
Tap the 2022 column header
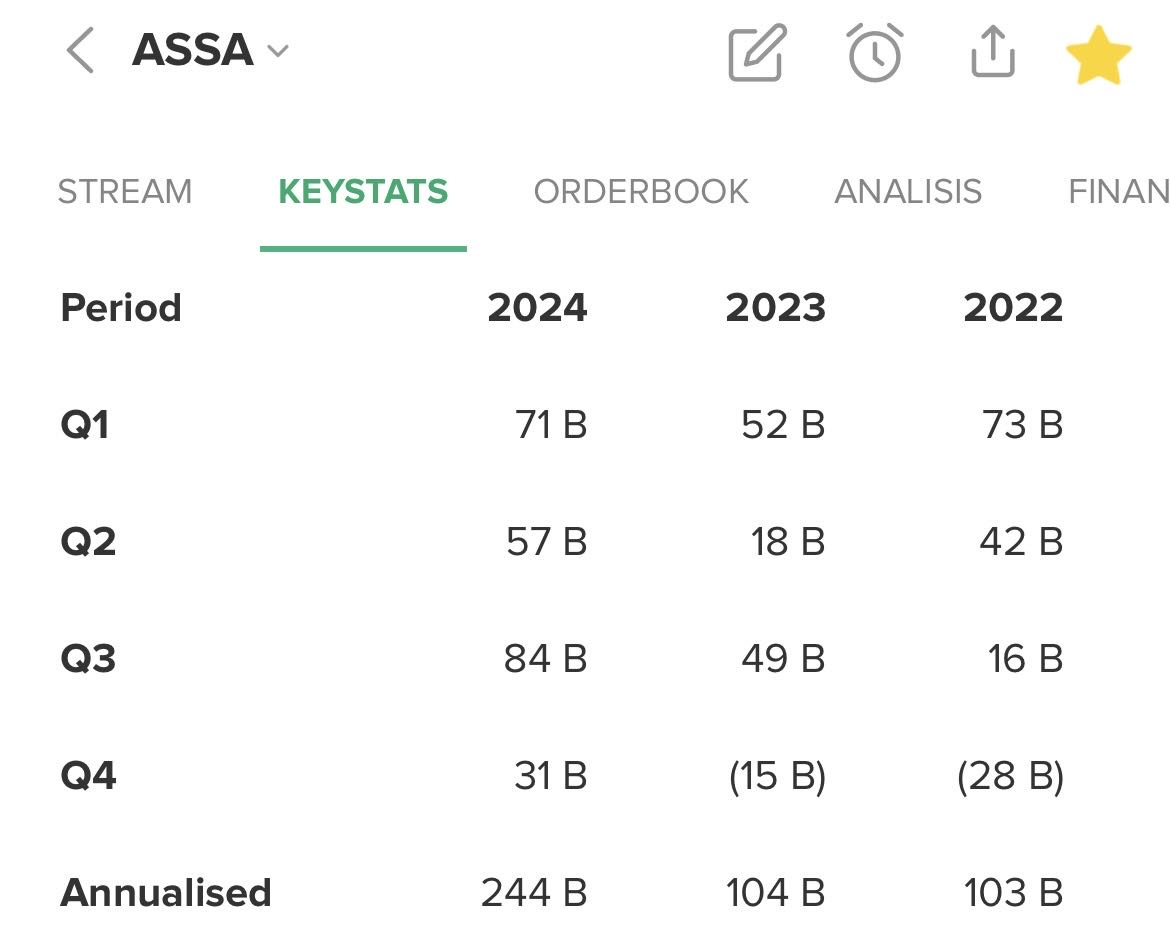pos(1013,308)
